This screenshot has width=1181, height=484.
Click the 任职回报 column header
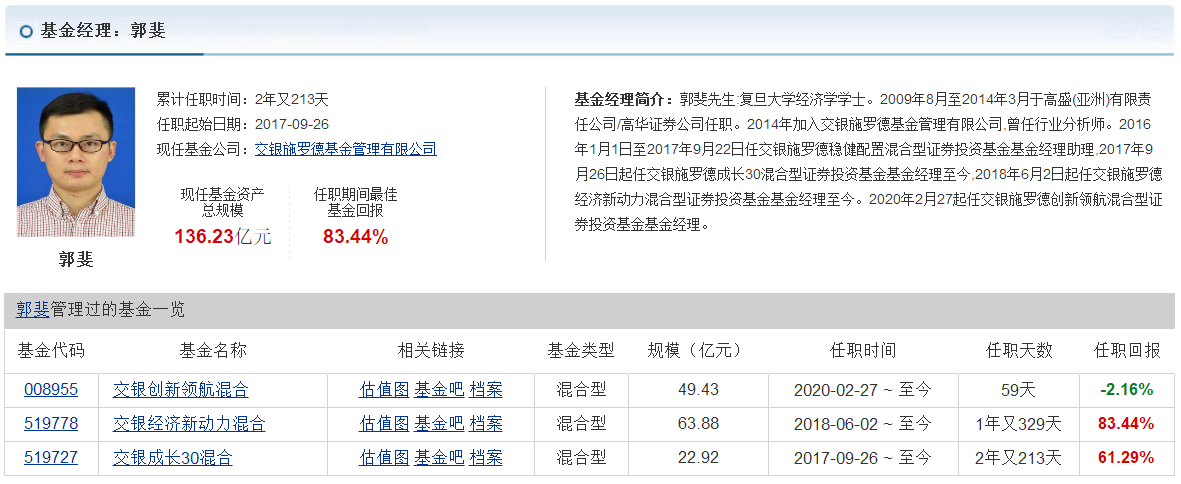(1127, 350)
